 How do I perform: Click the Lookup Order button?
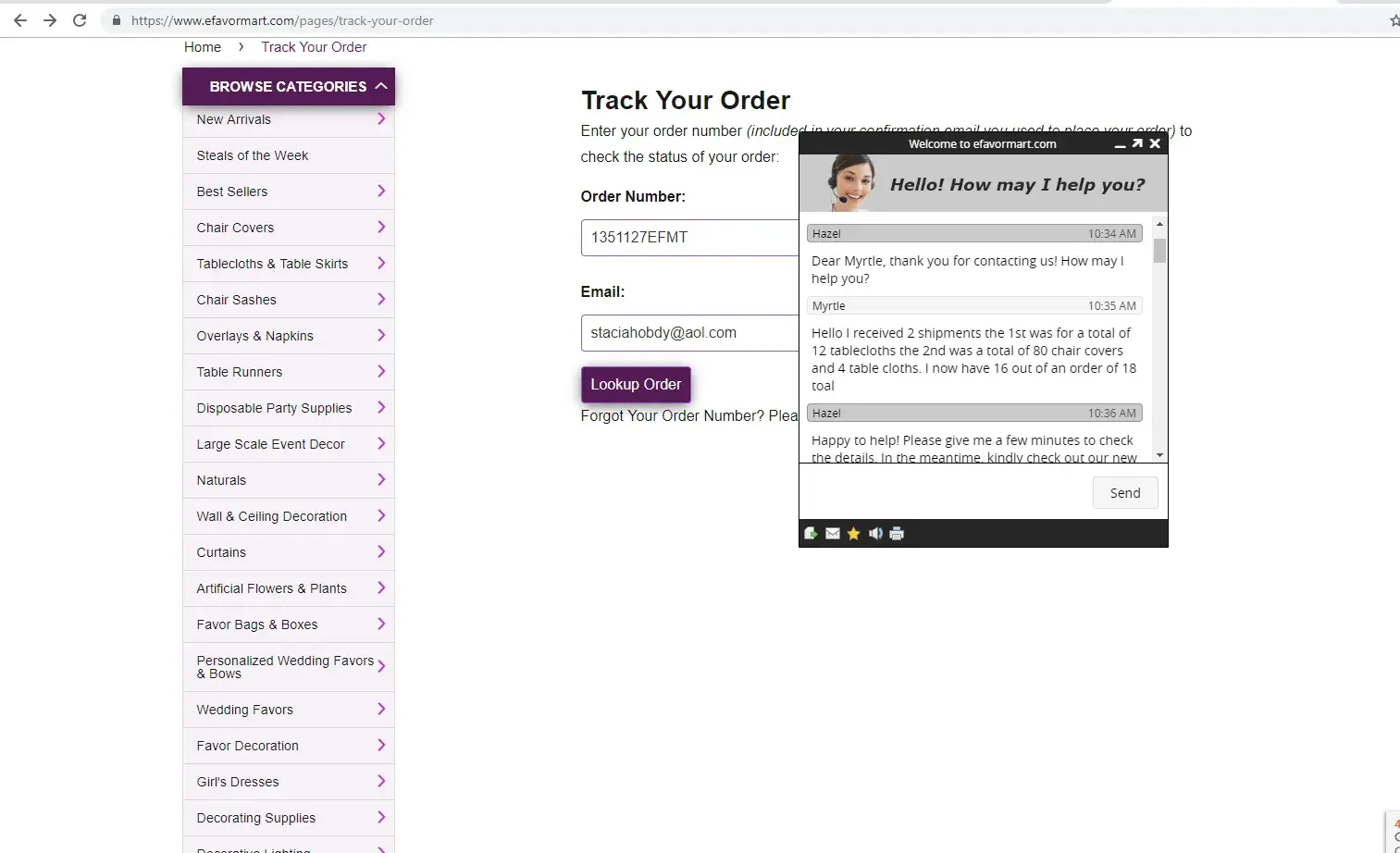[x=636, y=385]
